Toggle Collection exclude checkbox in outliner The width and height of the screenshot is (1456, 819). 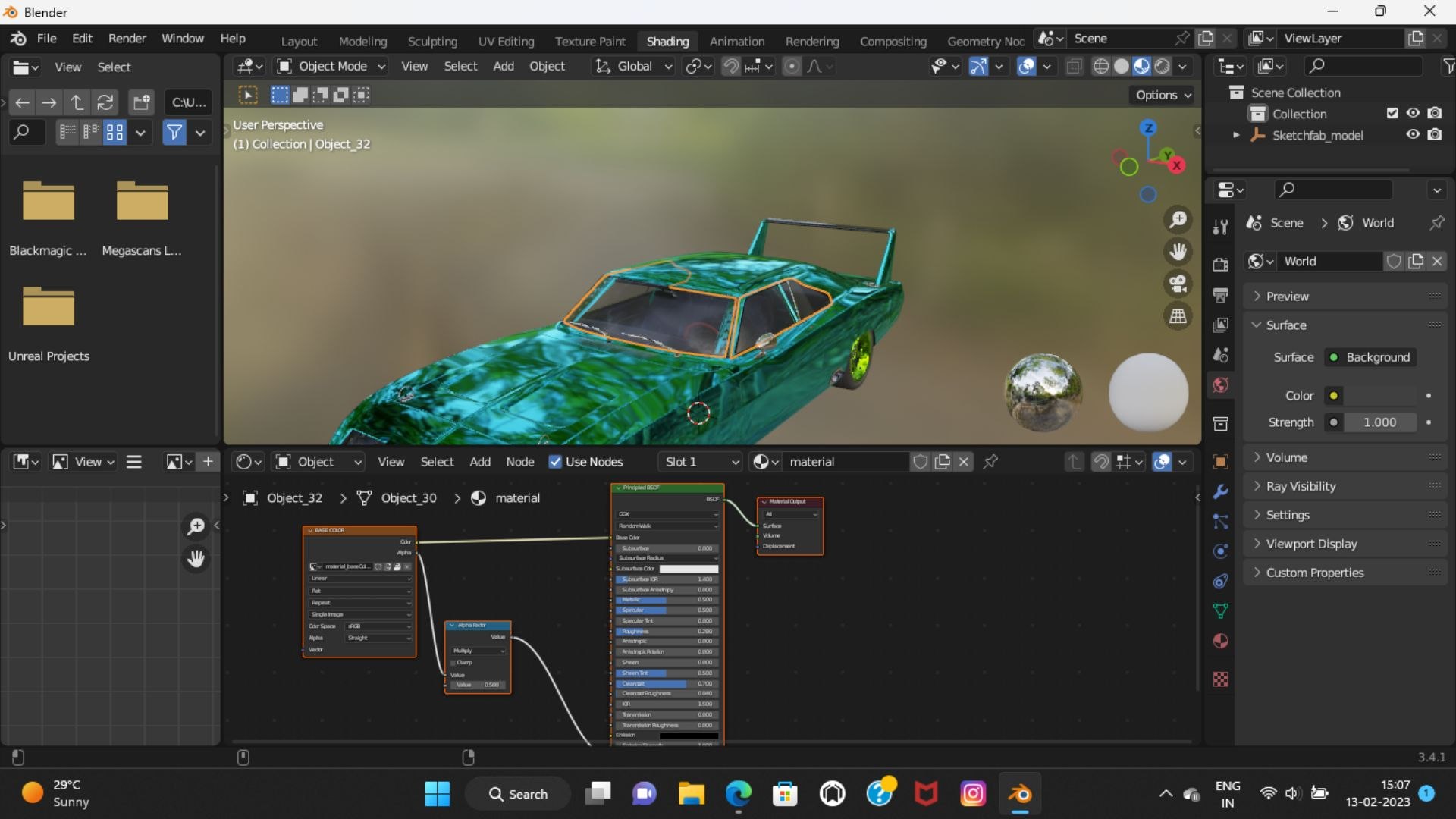pyautogui.click(x=1392, y=113)
